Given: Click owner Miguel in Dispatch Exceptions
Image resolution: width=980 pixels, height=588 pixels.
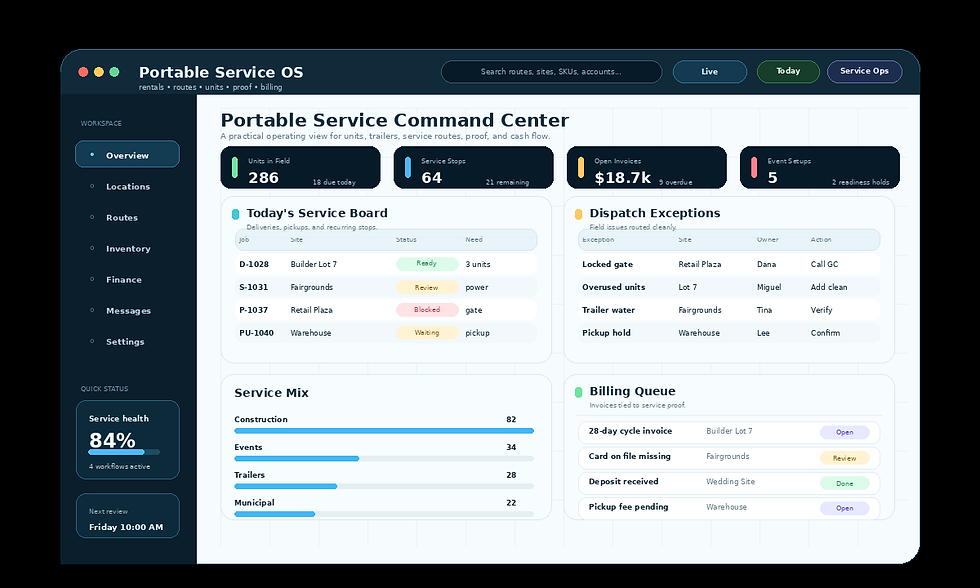Looking at the screenshot, I should pyautogui.click(x=769, y=287).
